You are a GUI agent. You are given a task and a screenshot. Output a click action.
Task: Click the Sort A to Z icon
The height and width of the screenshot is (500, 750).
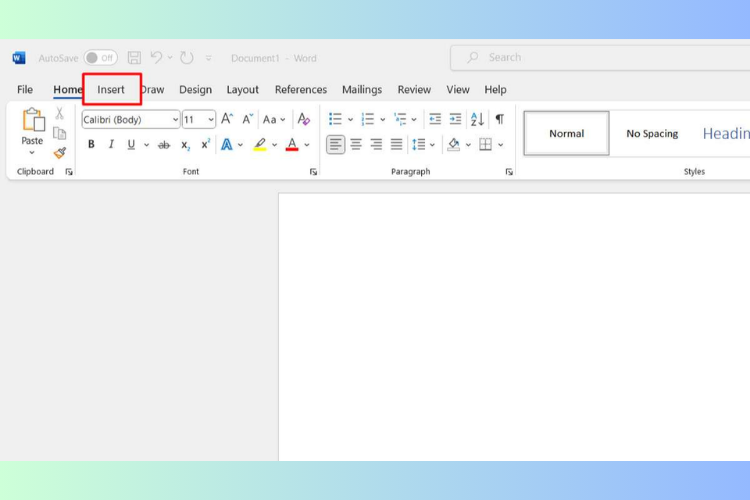click(477, 119)
